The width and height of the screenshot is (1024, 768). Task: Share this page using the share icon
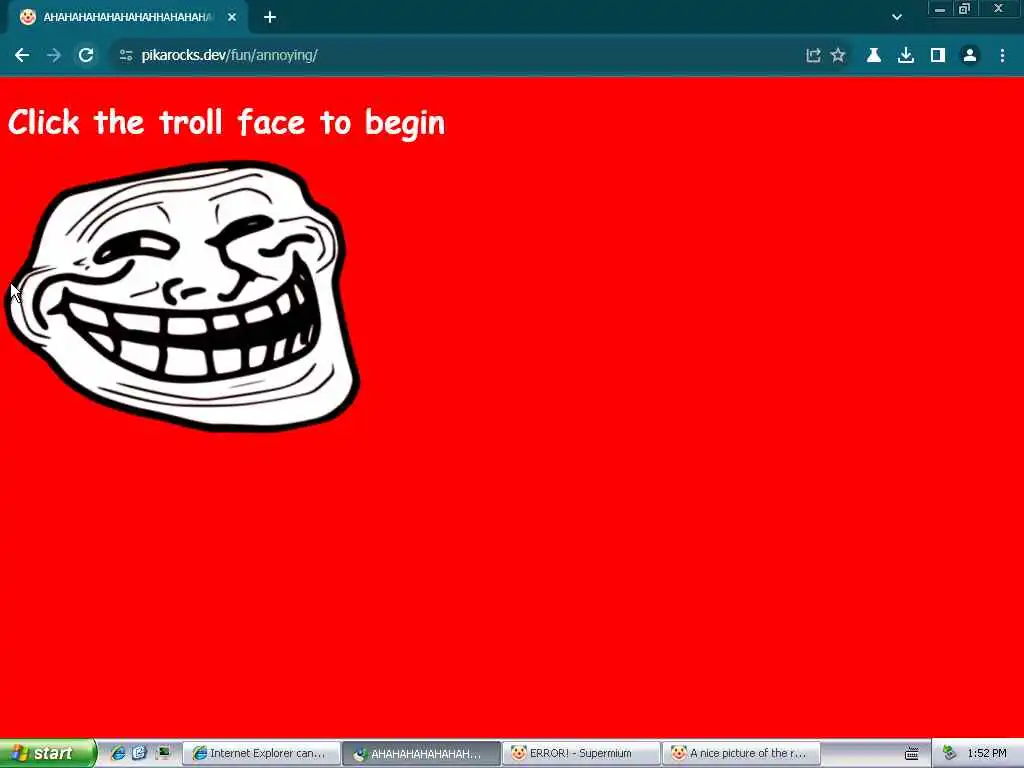[813, 56]
